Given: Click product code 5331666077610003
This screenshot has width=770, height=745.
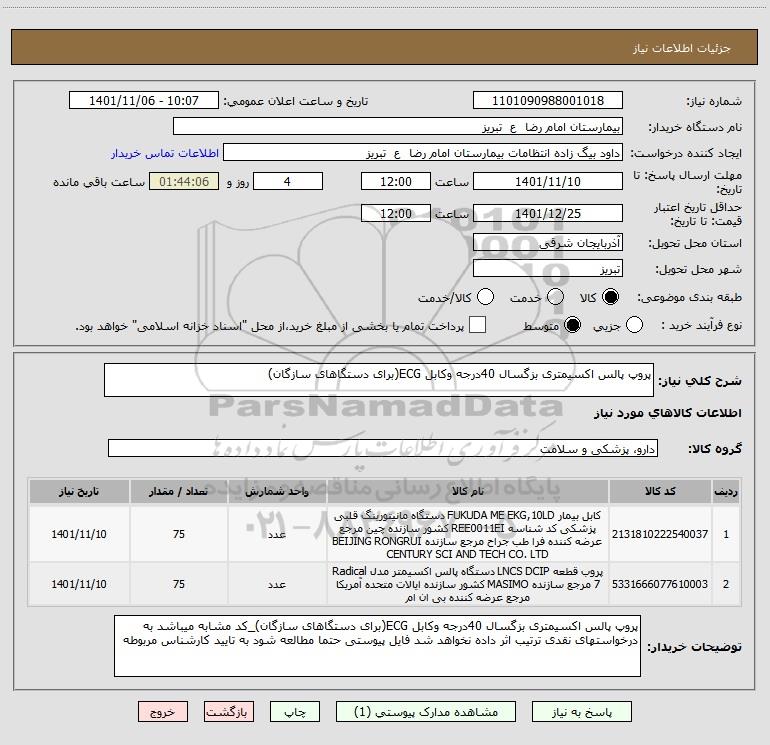Looking at the screenshot, I should click(660, 584).
